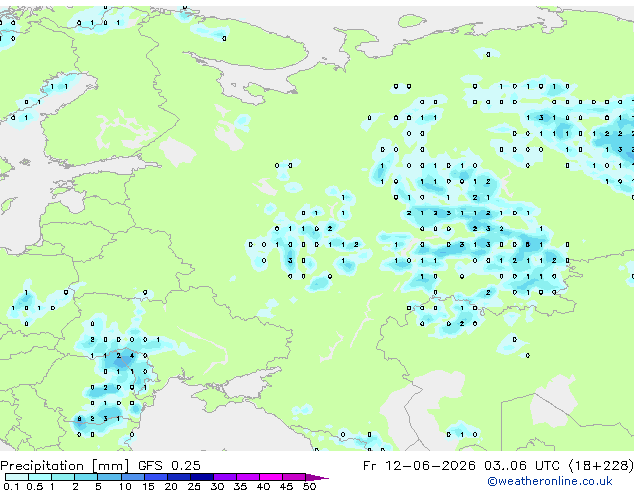
Task: Click the 30–35 mm purple swatch
Action: [x=225, y=477]
